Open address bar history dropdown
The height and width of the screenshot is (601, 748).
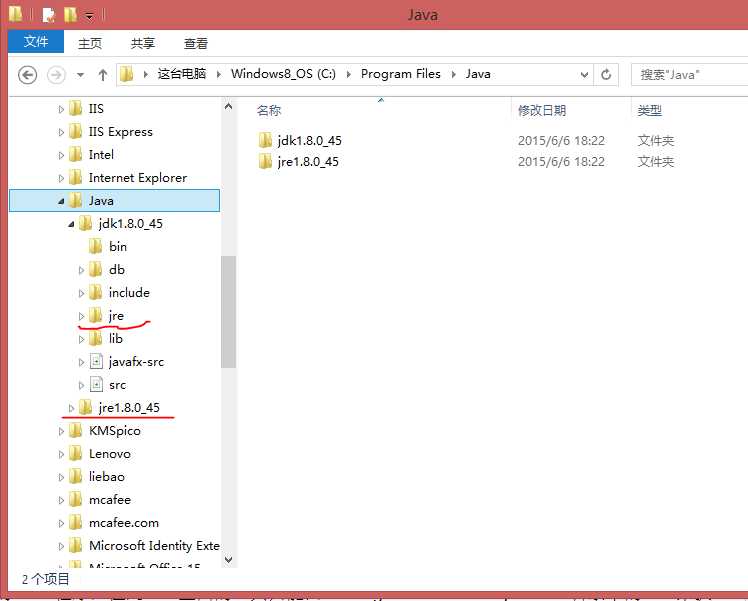pyautogui.click(x=584, y=75)
